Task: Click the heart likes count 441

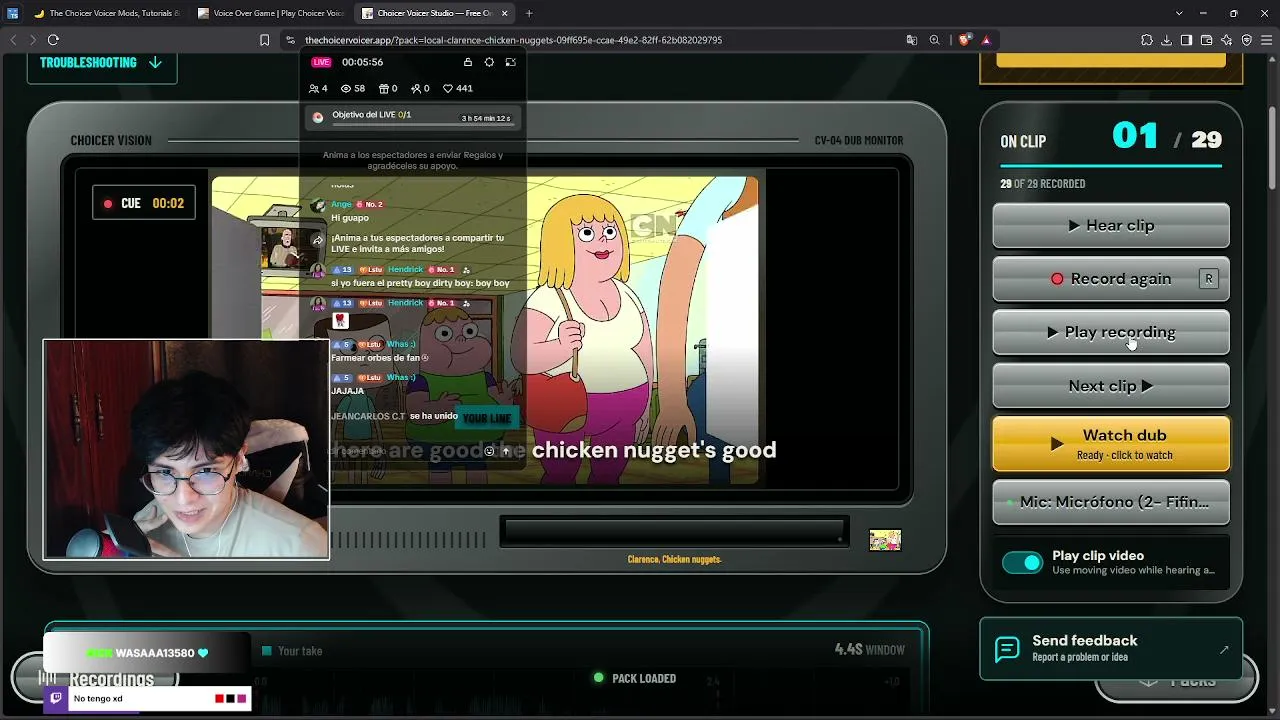Action: coord(458,88)
